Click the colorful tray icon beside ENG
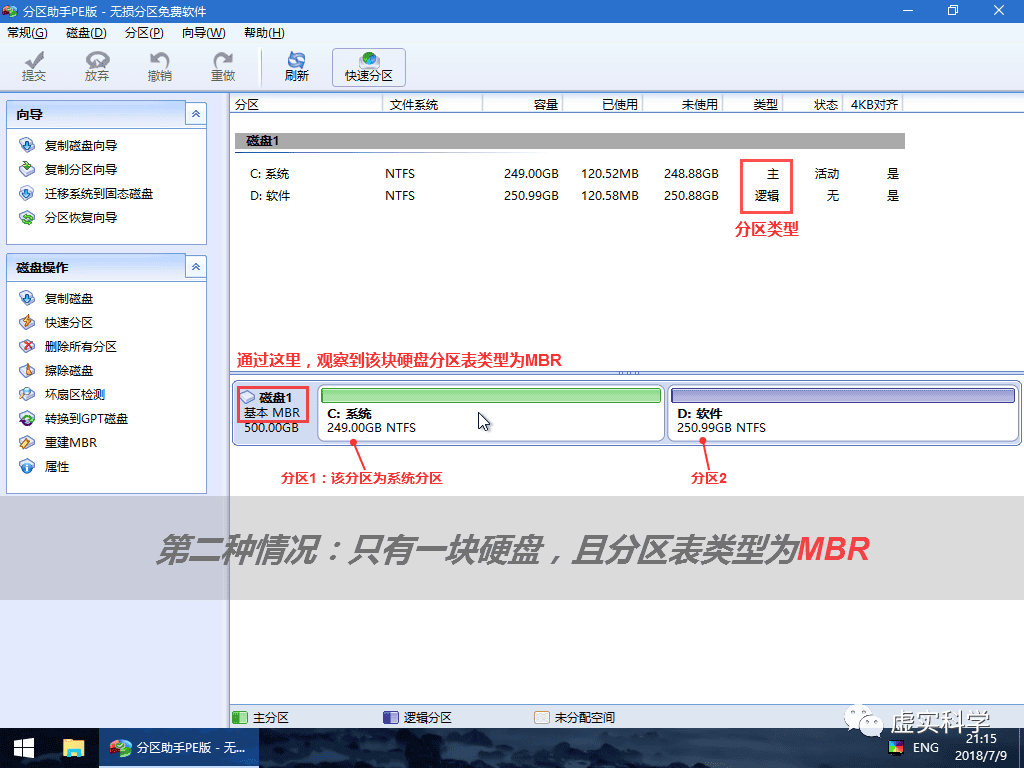Screen dimensions: 1024x768 coord(896,748)
